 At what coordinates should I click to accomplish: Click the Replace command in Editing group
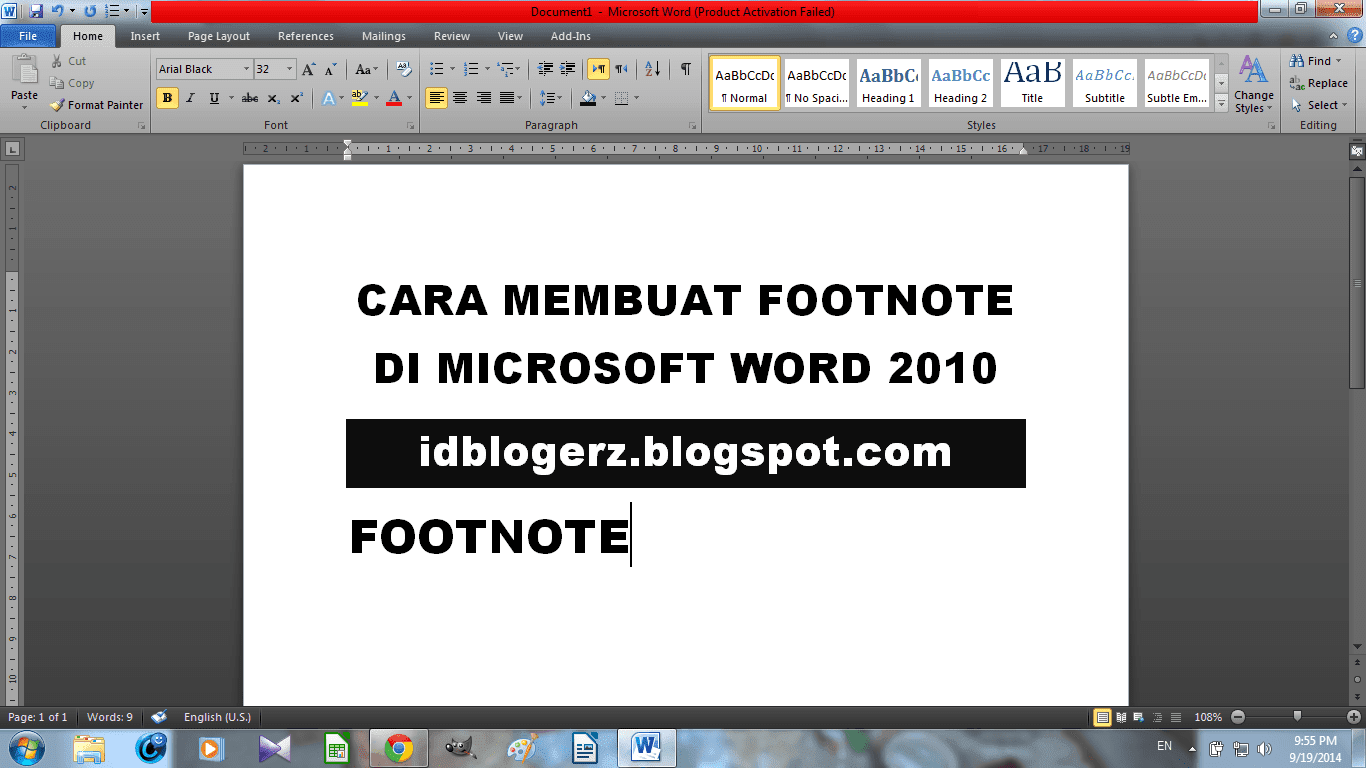(x=1322, y=83)
